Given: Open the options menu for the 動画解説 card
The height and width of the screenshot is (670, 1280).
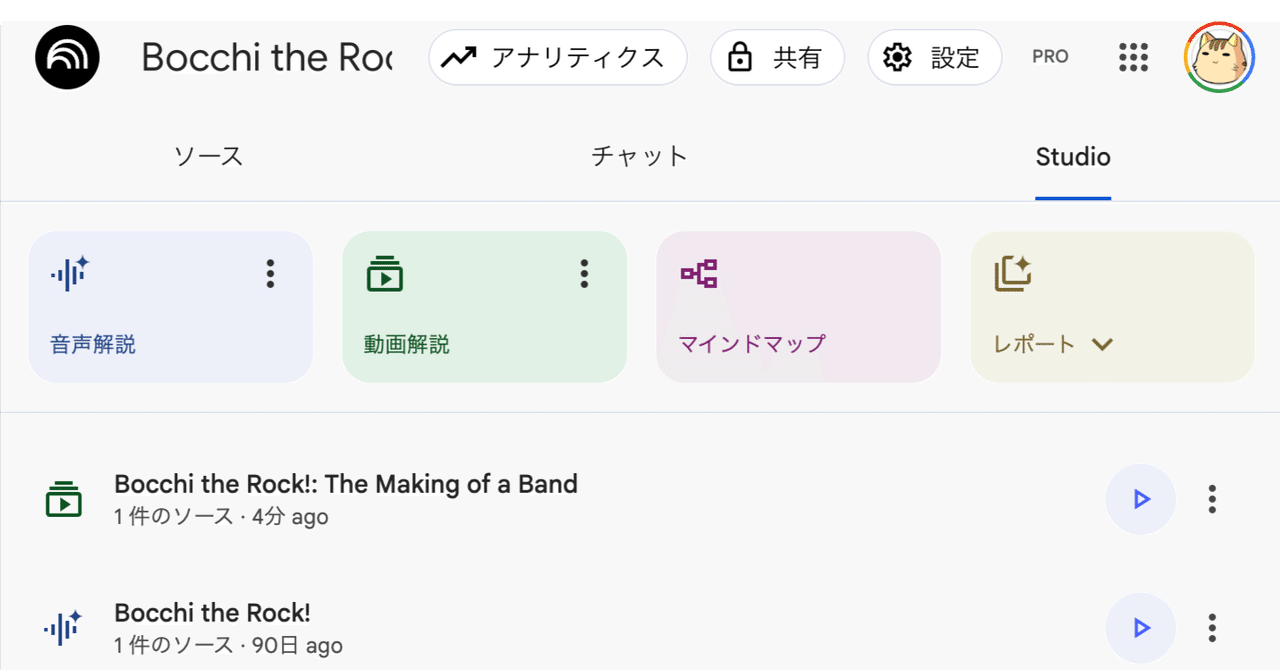Looking at the screenshot, I should (x=584, y=274).
